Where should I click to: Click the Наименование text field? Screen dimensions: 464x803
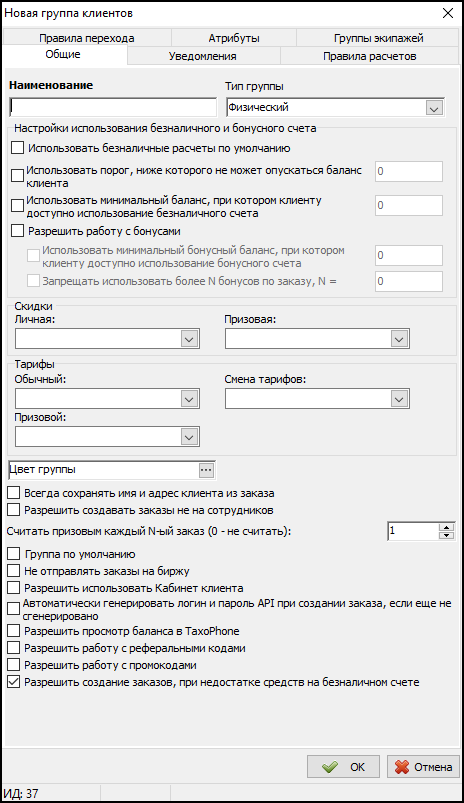(113, 107)
